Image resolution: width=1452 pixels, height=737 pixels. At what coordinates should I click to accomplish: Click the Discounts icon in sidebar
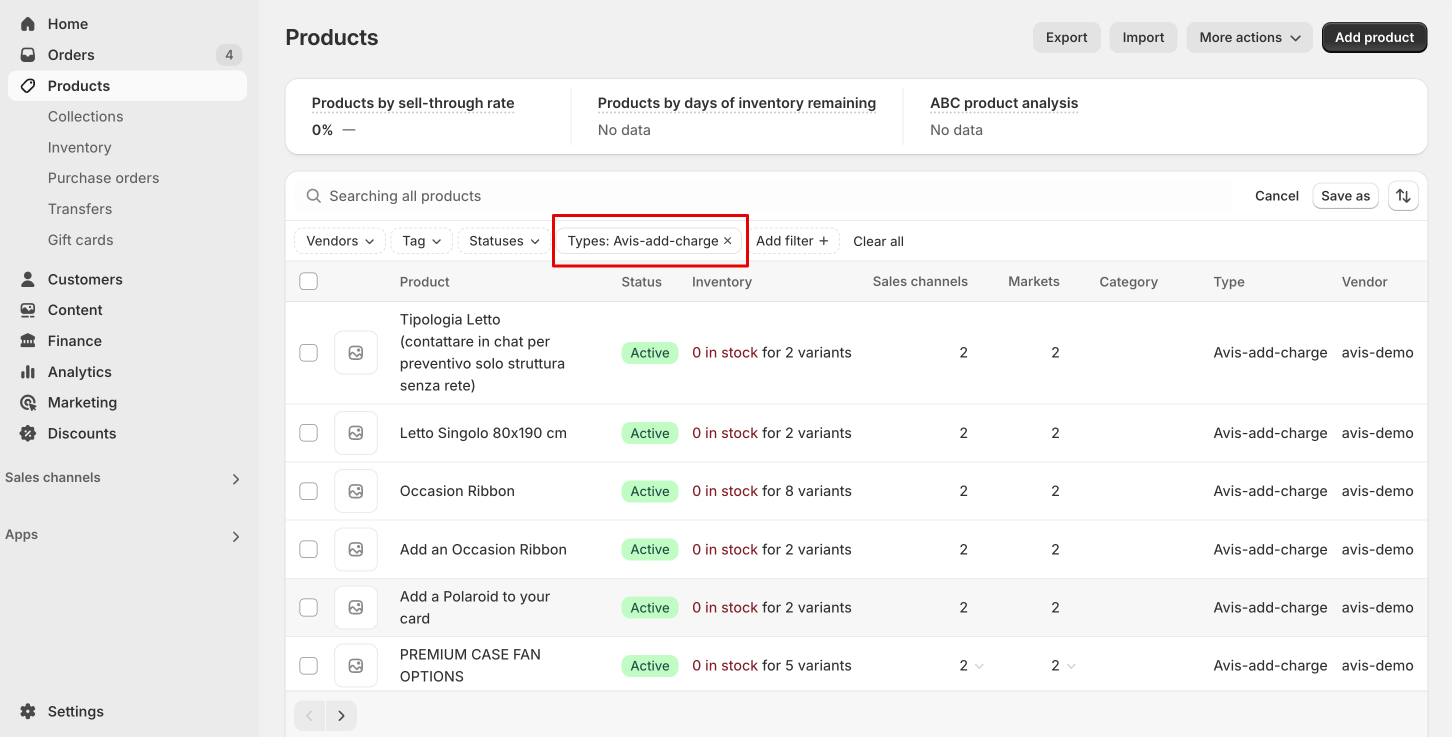(28, 434)
